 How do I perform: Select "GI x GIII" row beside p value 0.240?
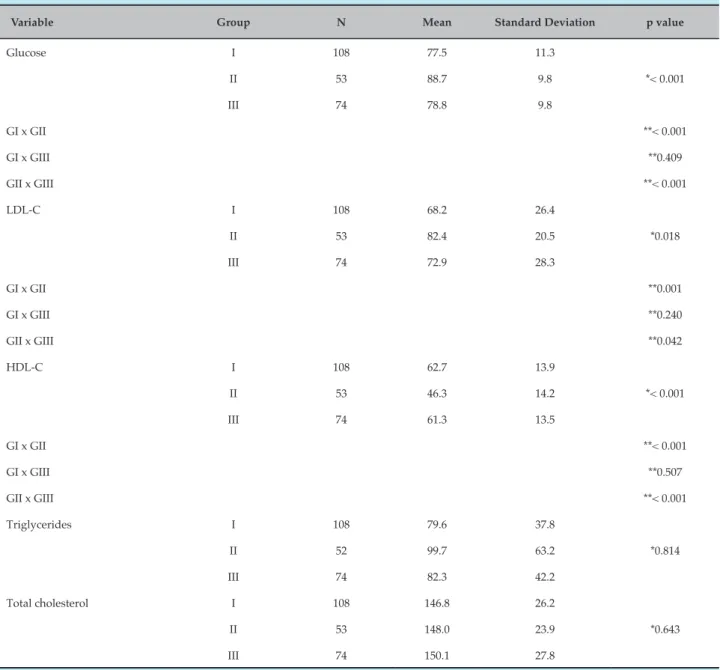coord(28,315)
